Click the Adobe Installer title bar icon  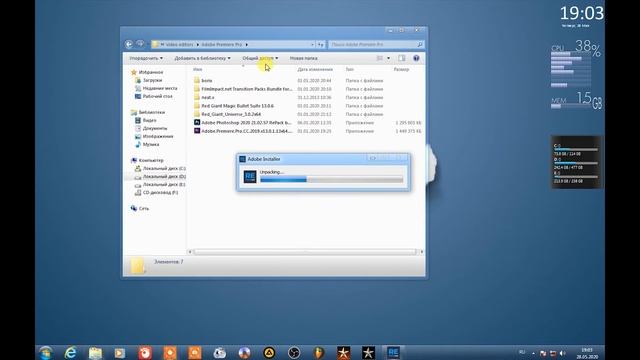(x=242, y=159)
